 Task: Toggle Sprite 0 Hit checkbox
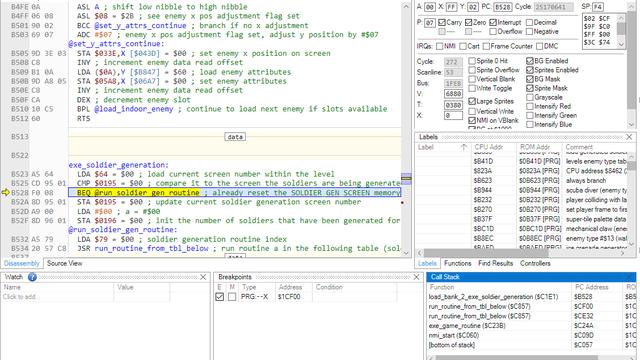tap(472, 61)
